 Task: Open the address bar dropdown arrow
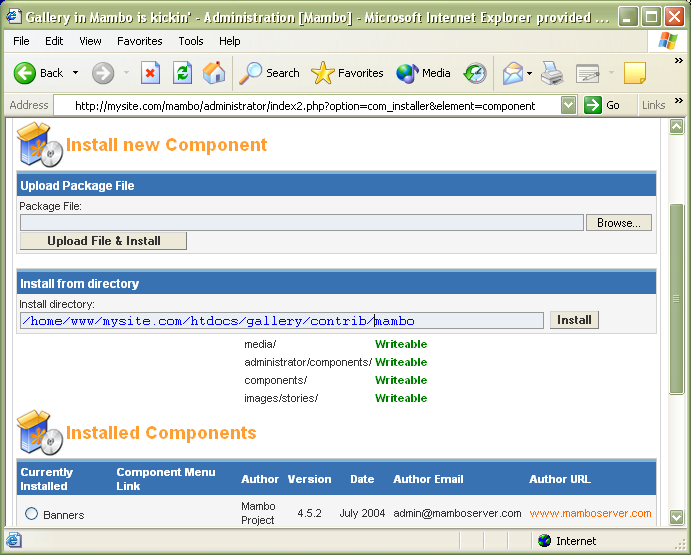pos(568,105)
